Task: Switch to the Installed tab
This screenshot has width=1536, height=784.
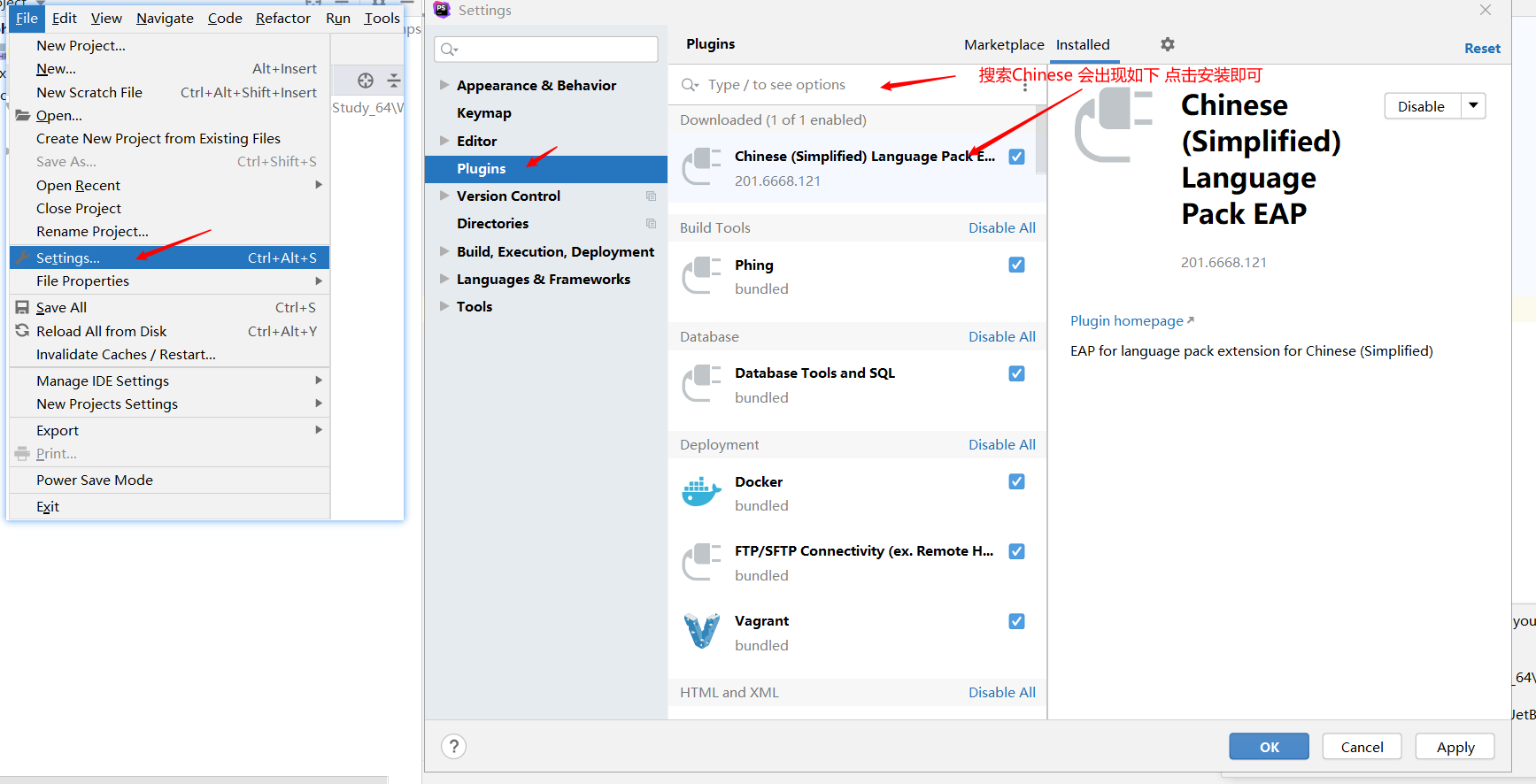Action: click(1083, 44)
